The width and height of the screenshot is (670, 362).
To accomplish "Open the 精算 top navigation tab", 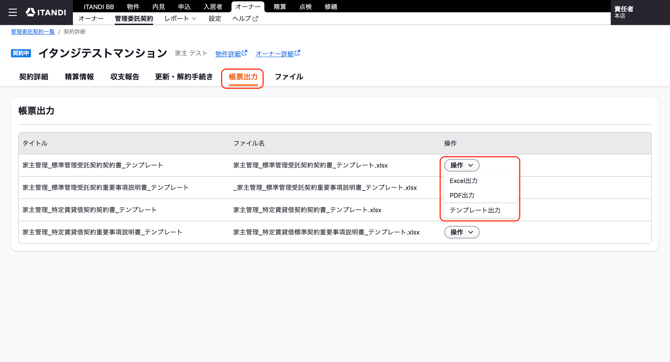I will point(280,7).
